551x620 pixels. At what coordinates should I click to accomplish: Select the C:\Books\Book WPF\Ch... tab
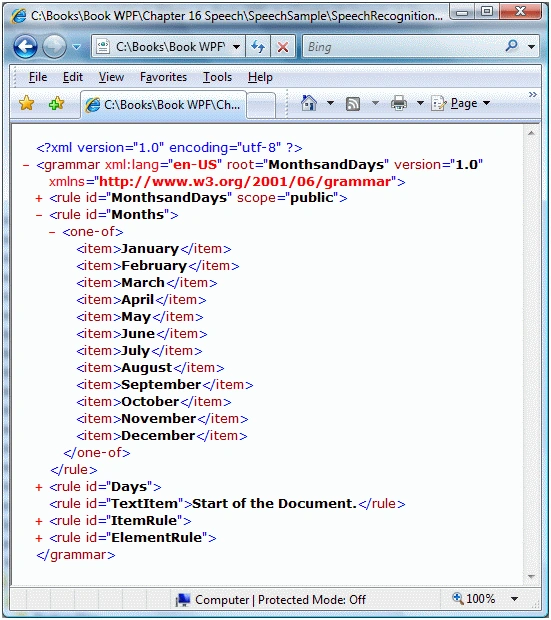[x=163, y=105]
